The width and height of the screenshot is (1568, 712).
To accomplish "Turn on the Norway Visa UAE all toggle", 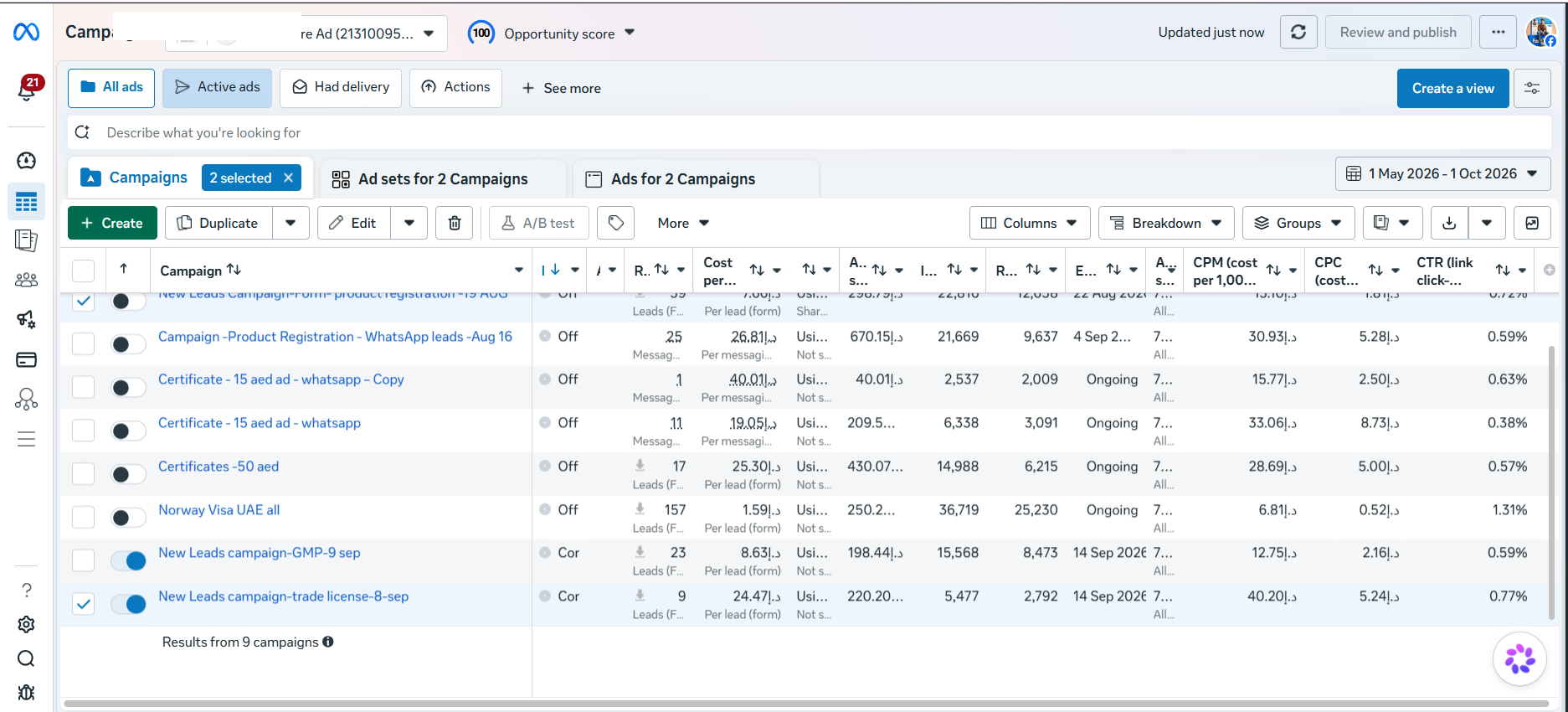I will tap(128, 518).
